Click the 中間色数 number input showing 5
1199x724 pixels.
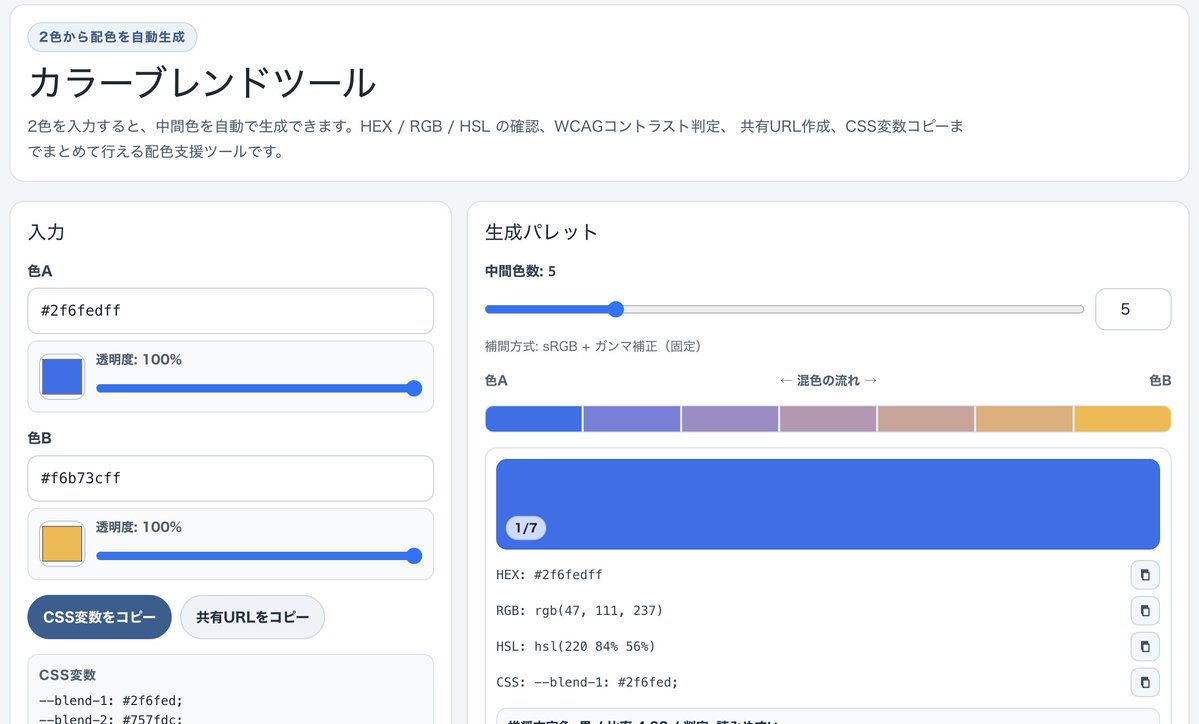click(1132, 309)
